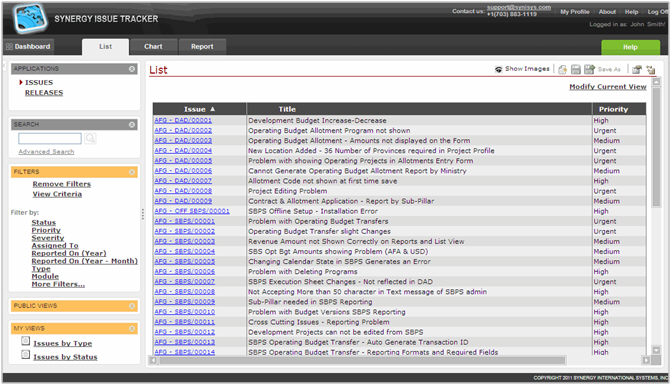Filter by Reported On (Year - Month)

pos(84,261)
